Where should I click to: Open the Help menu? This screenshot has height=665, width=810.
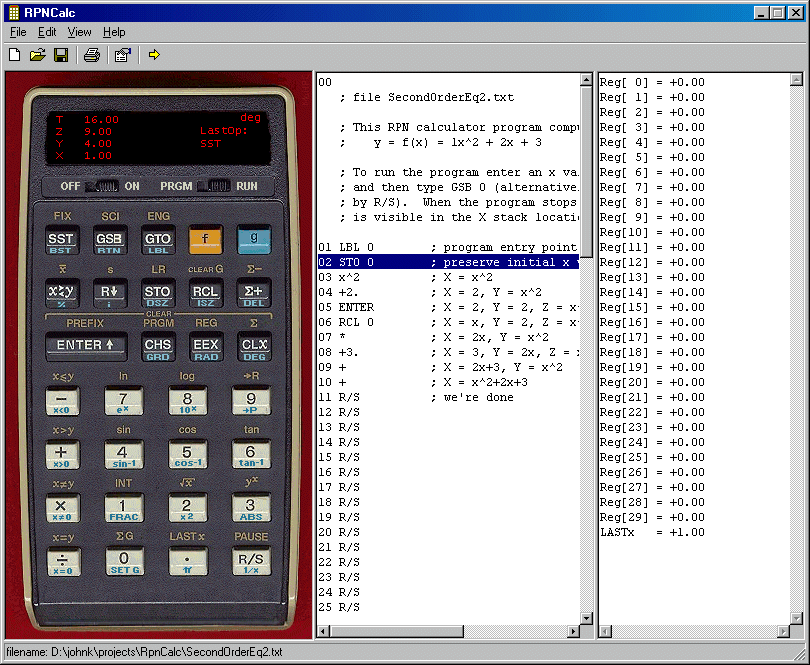pos(114,32)
